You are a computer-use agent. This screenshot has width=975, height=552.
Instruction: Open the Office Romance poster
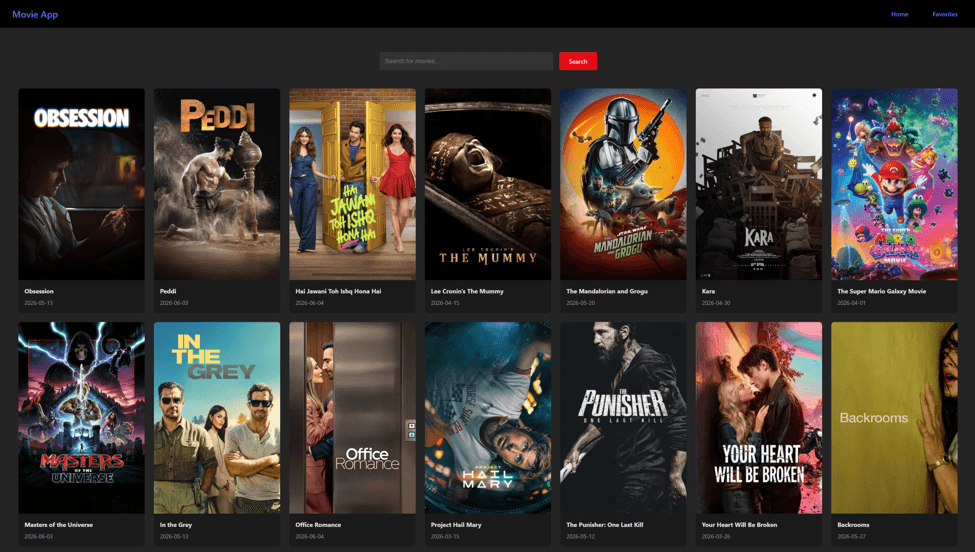click(x=353, y=418)
